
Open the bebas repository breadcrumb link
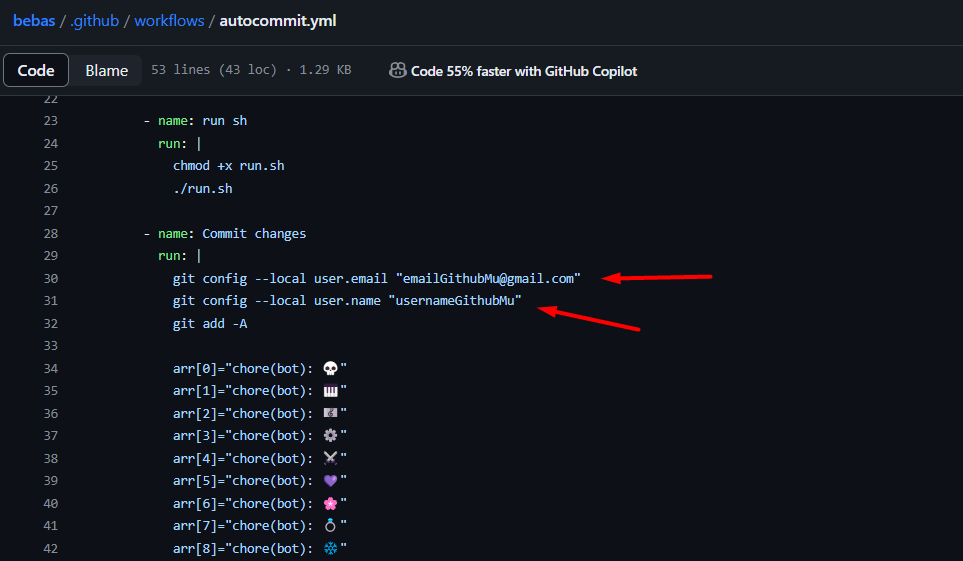(34, 20)
